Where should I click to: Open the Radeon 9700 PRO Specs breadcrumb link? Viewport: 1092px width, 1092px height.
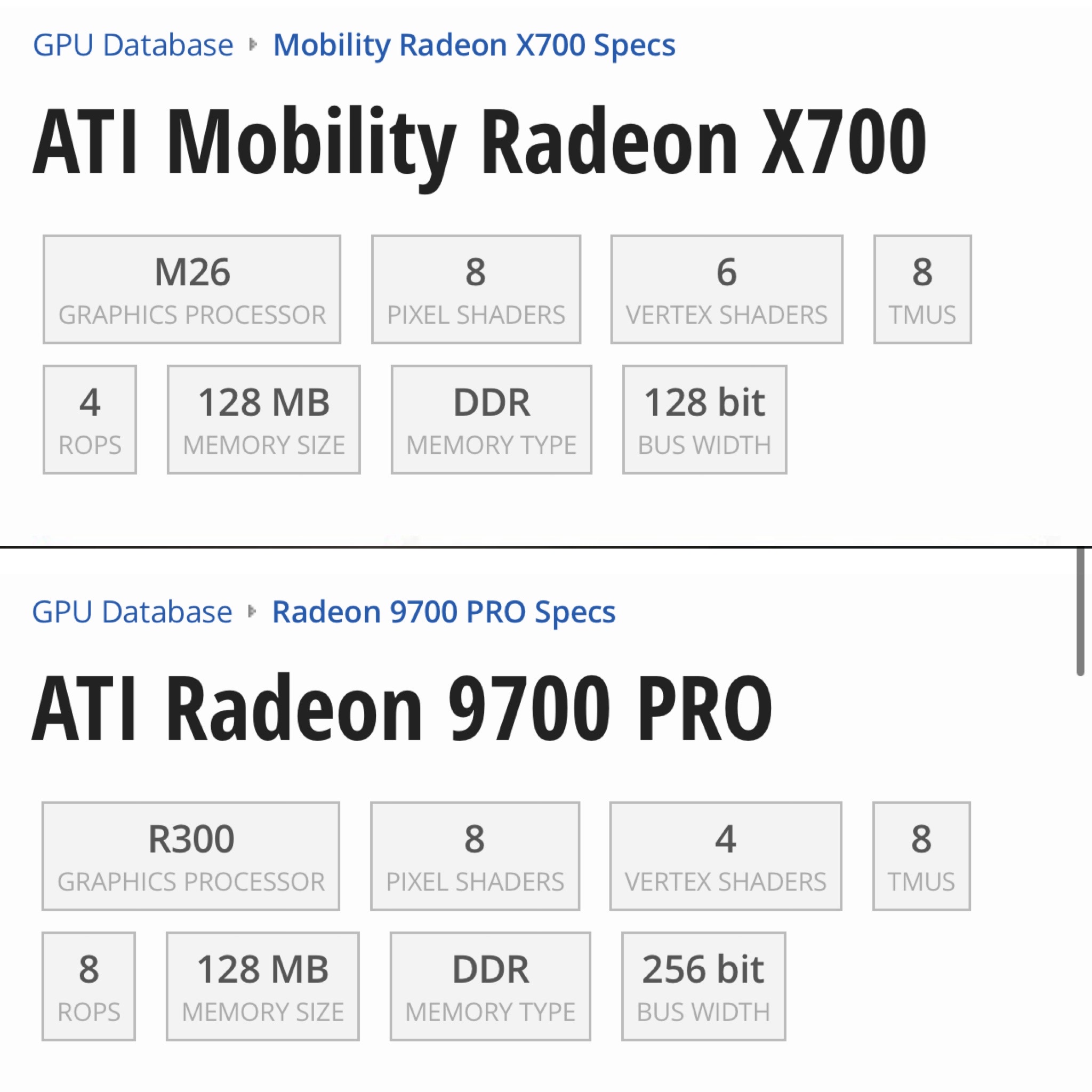tap(444, 612)
